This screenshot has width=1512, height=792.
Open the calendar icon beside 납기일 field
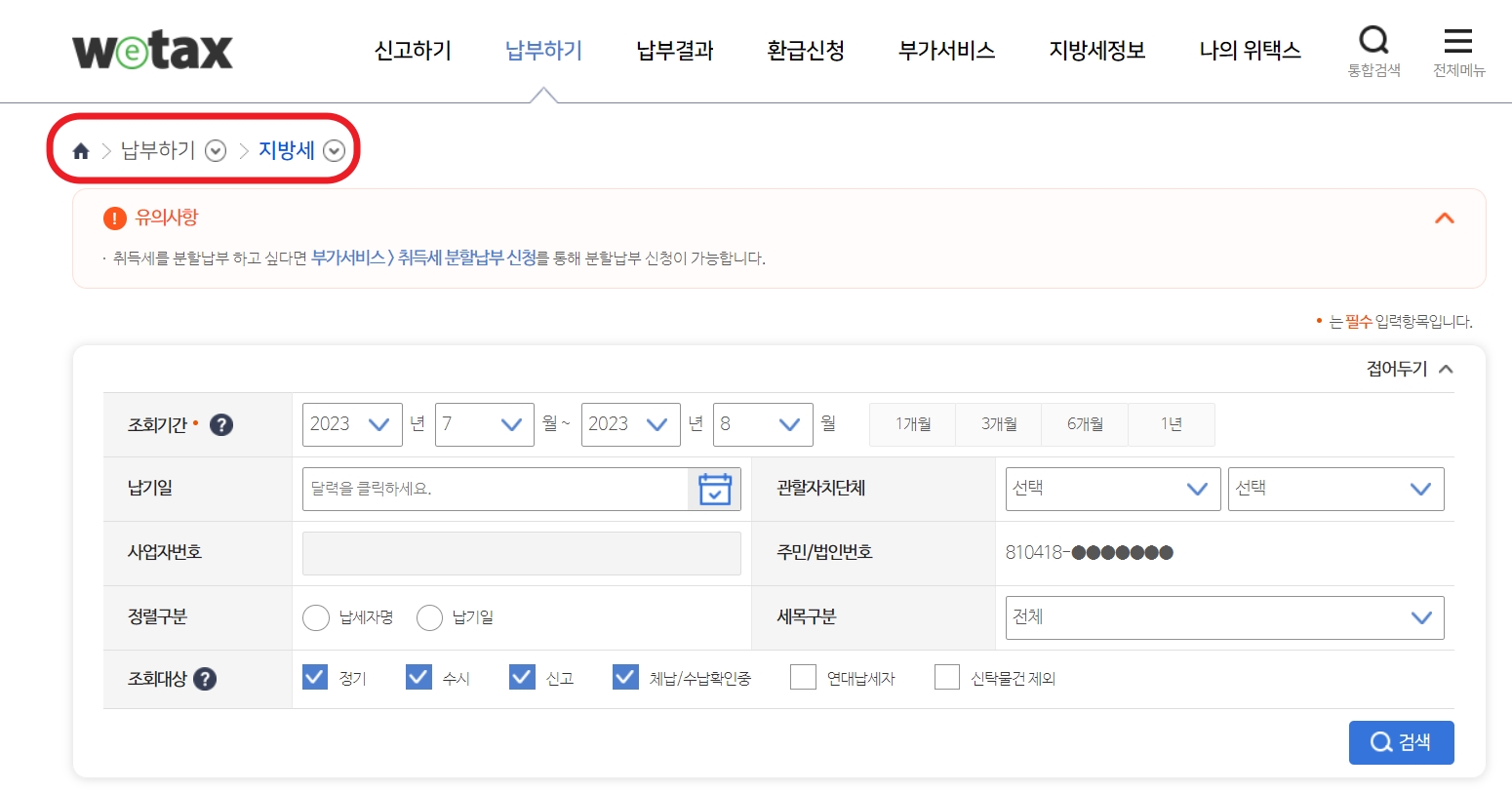[717, 489]
